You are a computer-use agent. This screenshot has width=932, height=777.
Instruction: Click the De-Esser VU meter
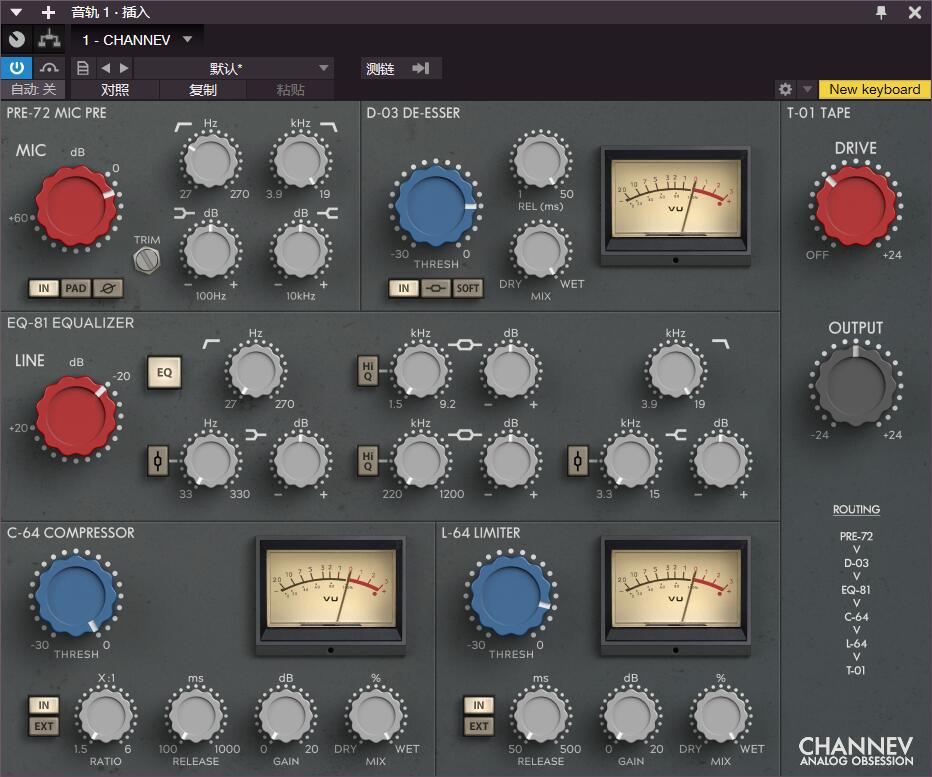click(x=676, y=206)
